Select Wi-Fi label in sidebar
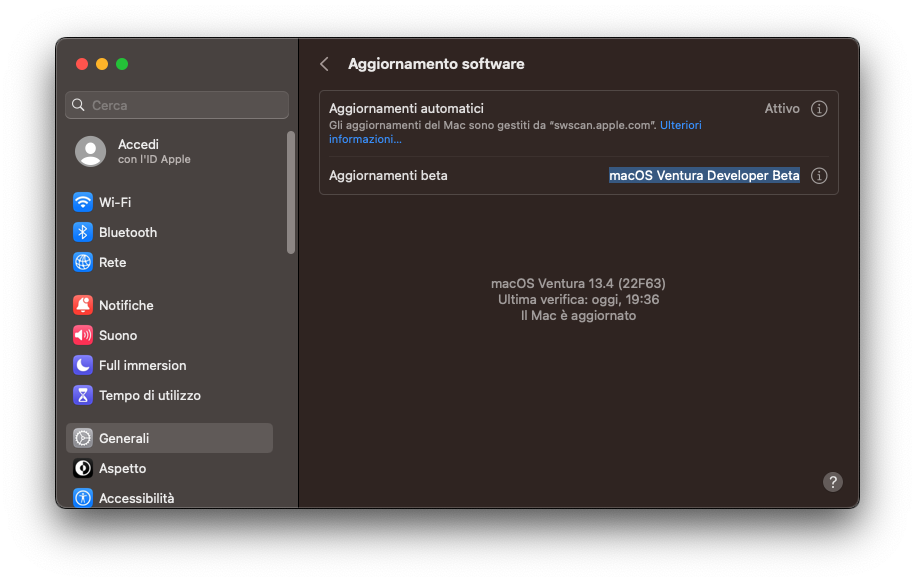The width and height of the screenshot is (915, 582). (115, 203)
